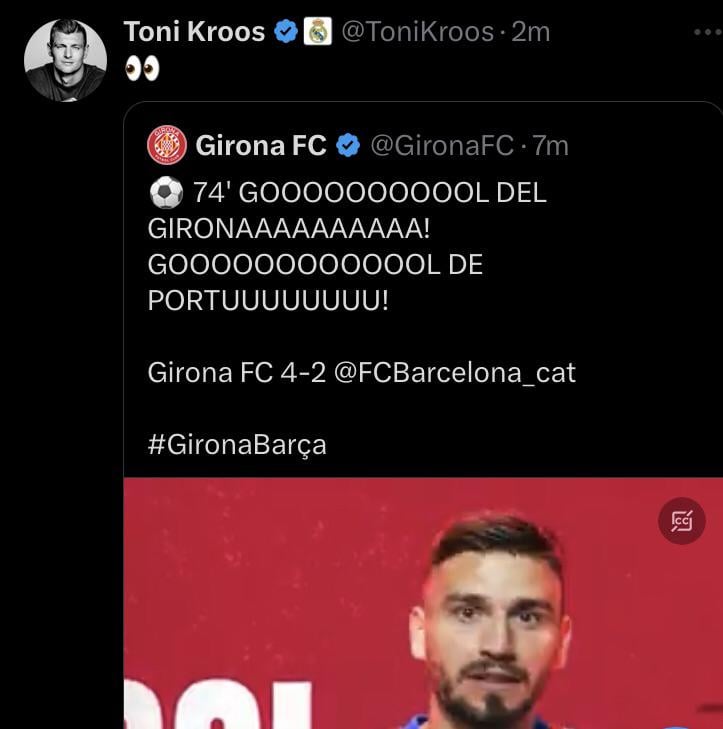723x729 pixels.
Task: Open Girona FC's round avatar logo
Action: pos(167,146)
